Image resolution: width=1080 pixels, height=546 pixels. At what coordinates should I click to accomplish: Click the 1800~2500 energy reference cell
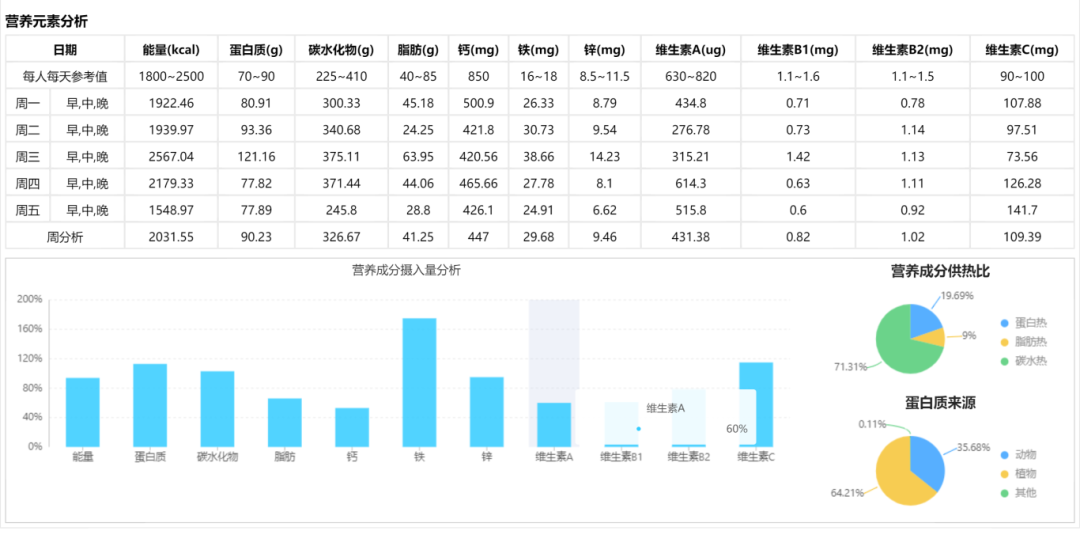171,76
